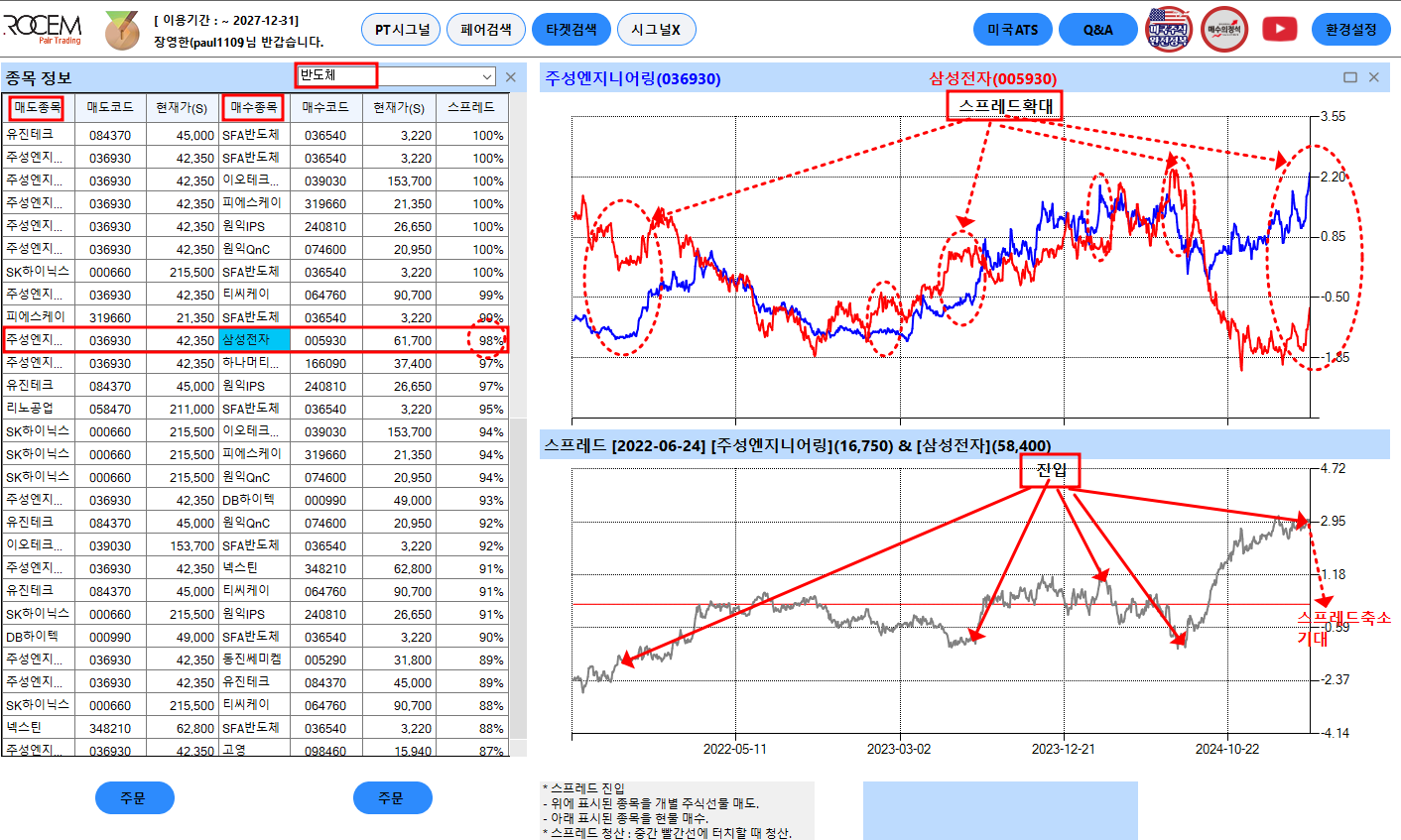This screenshot has width=1401, height=840.
Task: Click the ROCEM Pair Trading logo
Action: (x=44, y=30)
